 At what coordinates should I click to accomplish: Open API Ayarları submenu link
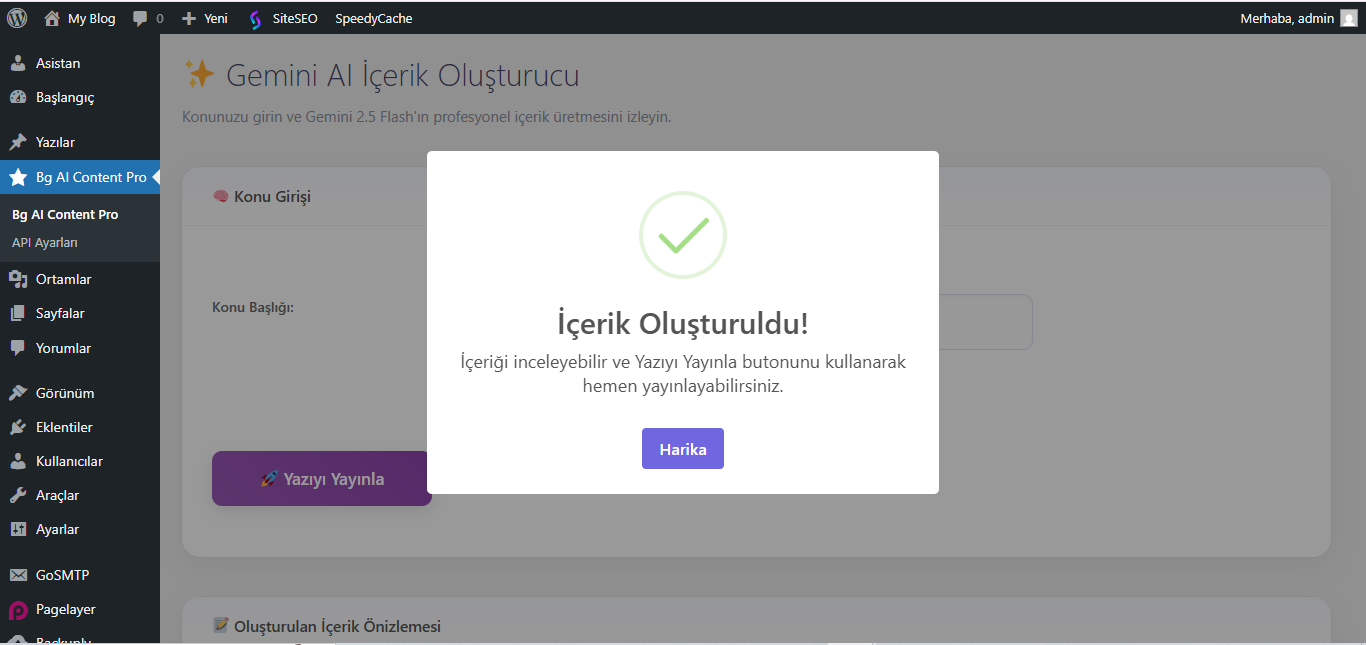click(45, 242)
